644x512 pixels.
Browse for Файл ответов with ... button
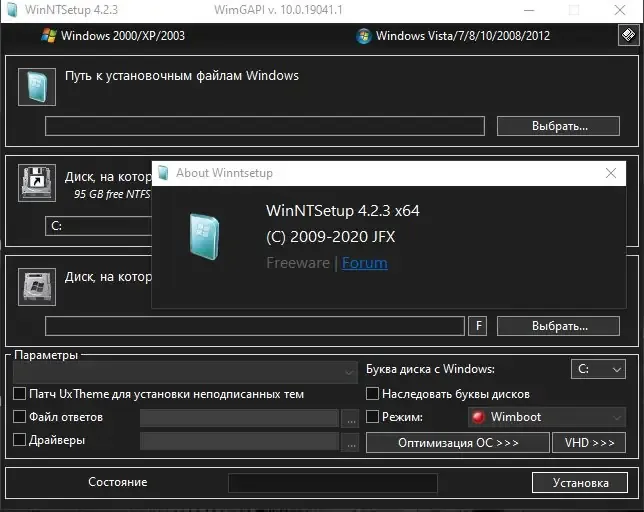pos(350,419)
